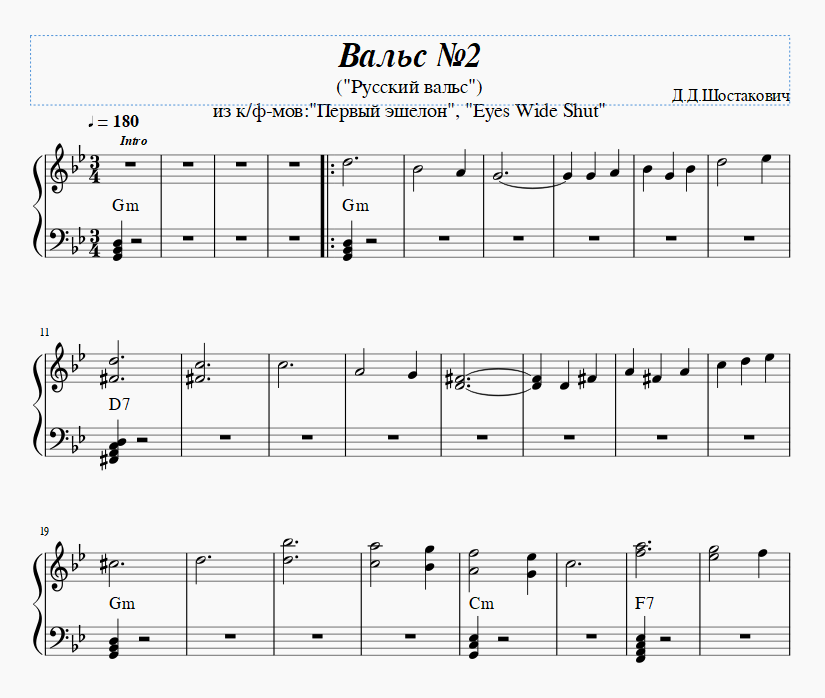Select the "Intro" rehearsal text
The width and height of the screenshot is (825, 698).
134,141
